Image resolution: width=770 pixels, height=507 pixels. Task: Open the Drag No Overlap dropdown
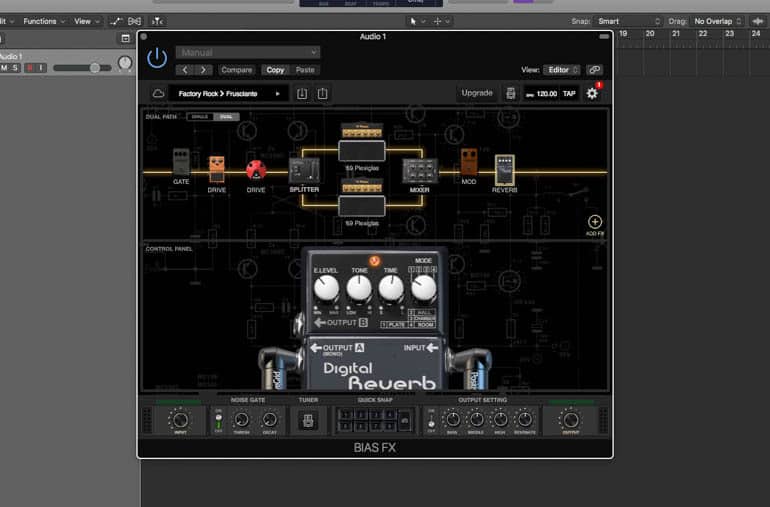point(717,21)
